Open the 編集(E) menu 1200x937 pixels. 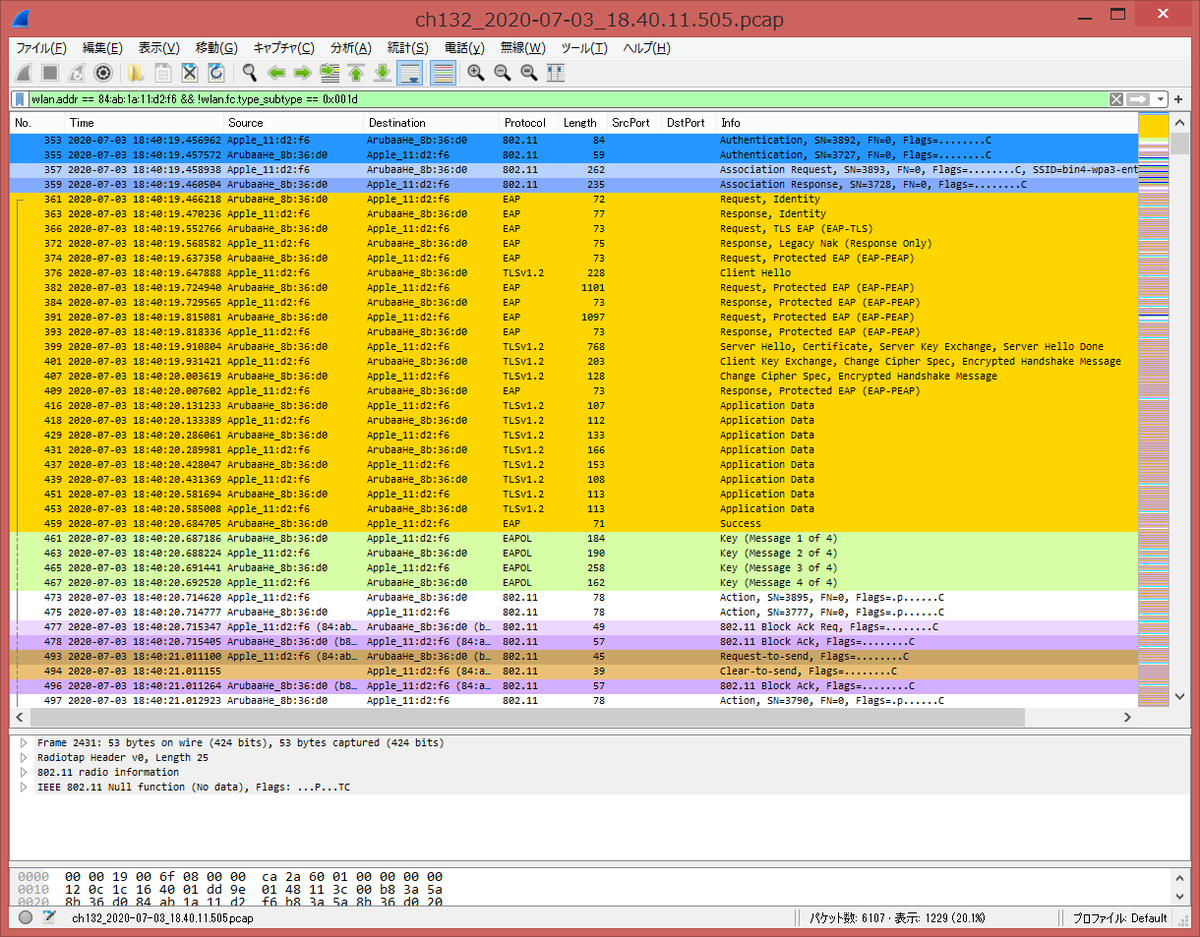point(102,48)
